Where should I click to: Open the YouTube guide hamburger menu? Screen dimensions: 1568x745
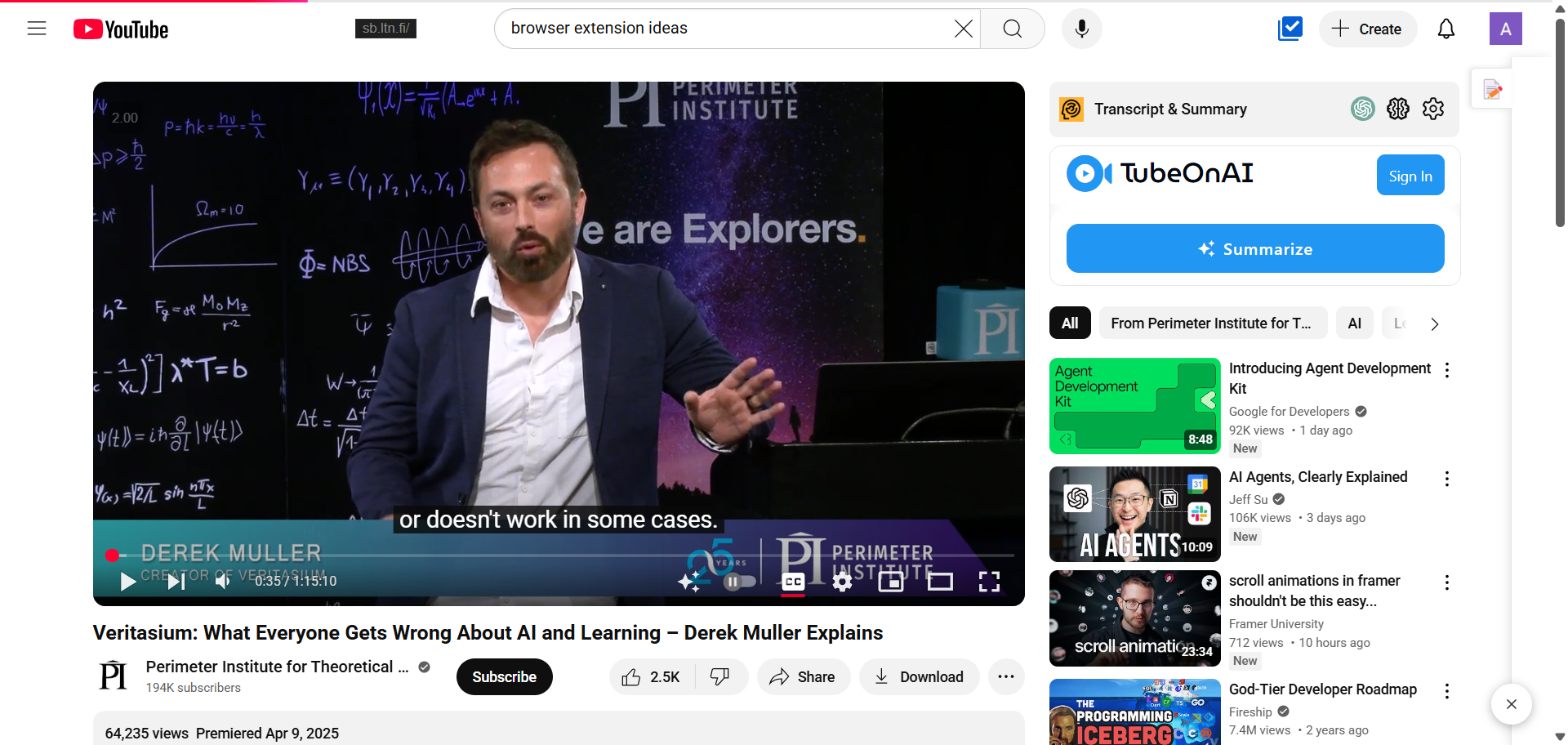(x=37, y=29)
